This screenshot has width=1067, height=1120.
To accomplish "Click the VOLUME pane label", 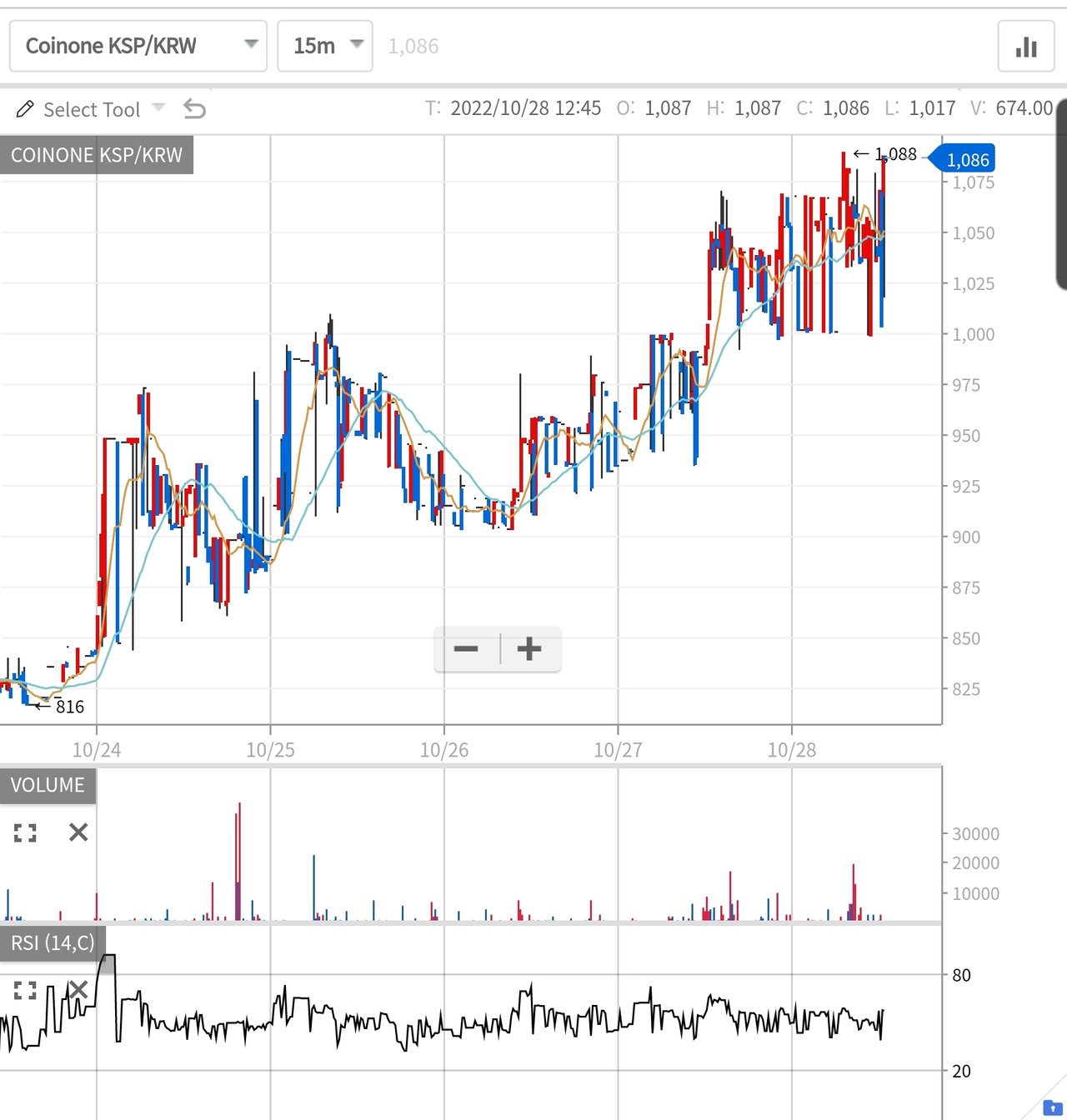I will coord(48,785).
